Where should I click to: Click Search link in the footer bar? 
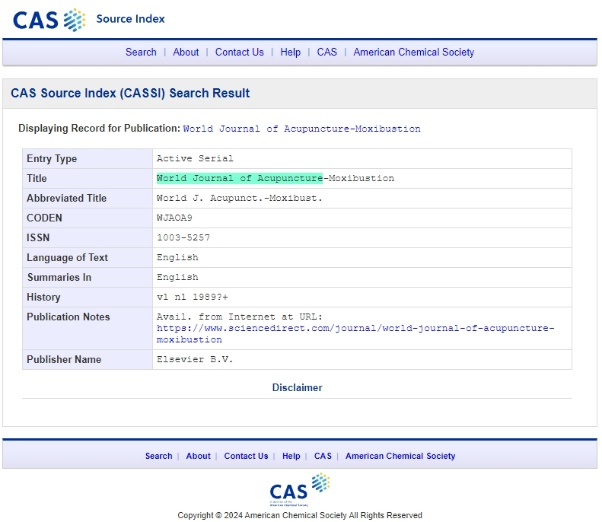(159, 456)
